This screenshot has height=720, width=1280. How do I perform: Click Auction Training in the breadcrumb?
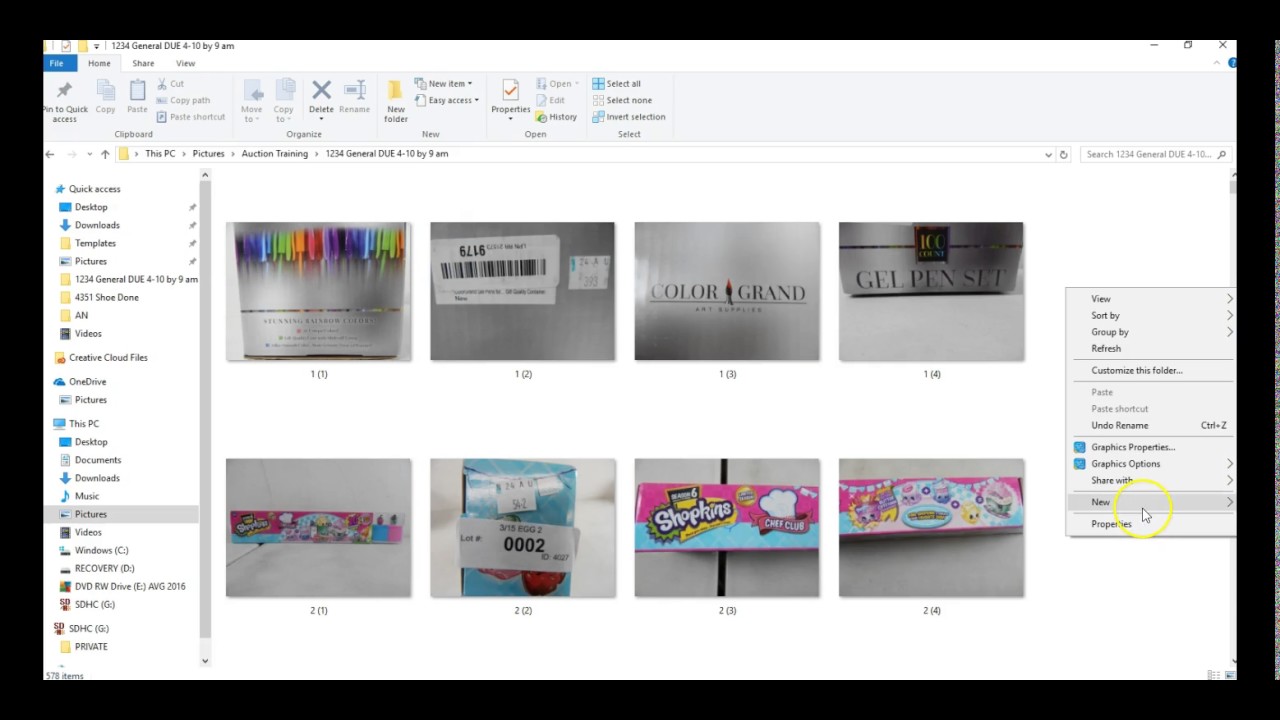275,154
